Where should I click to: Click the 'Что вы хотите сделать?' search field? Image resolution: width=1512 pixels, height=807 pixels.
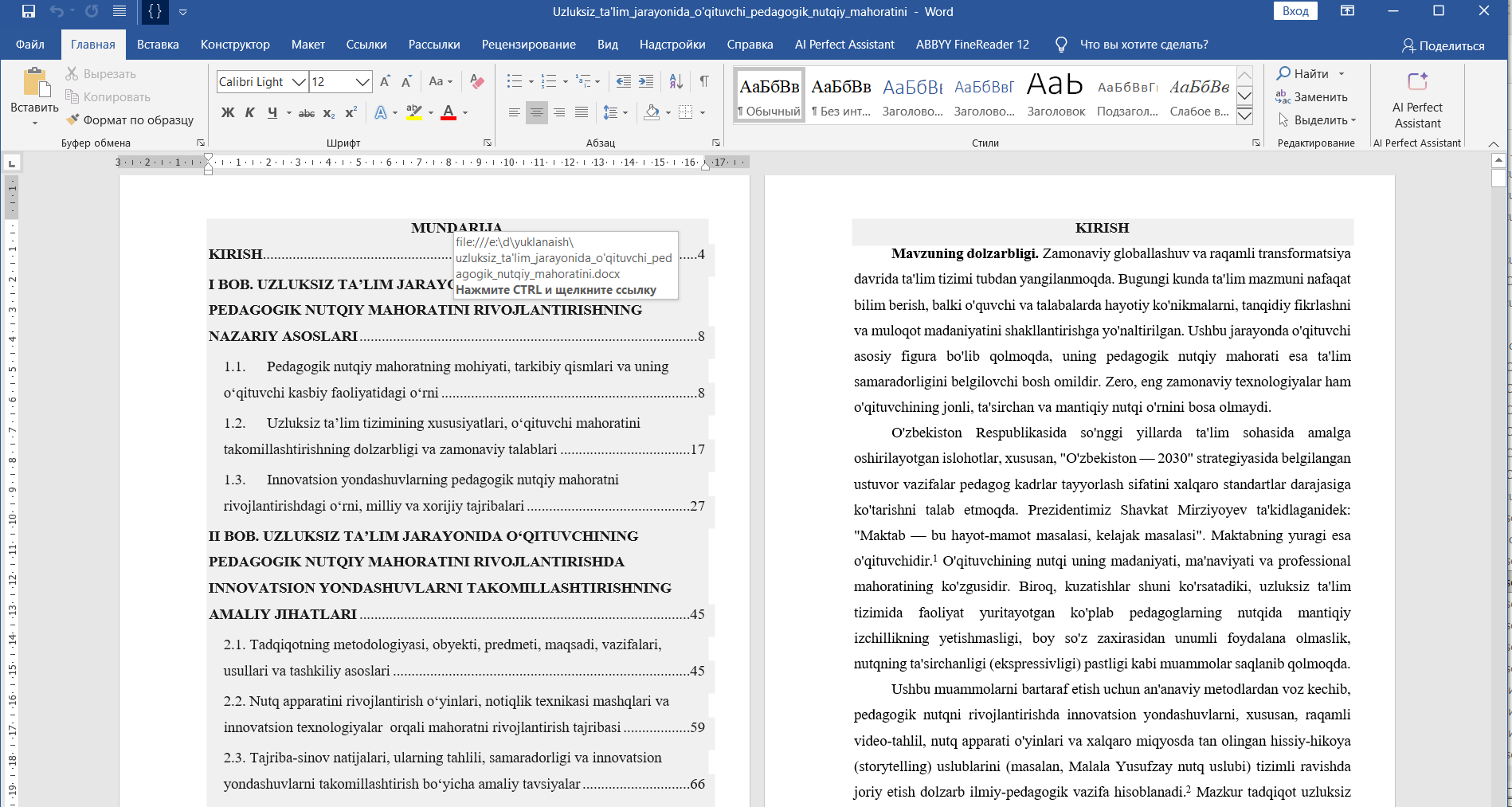(1143, 45)
